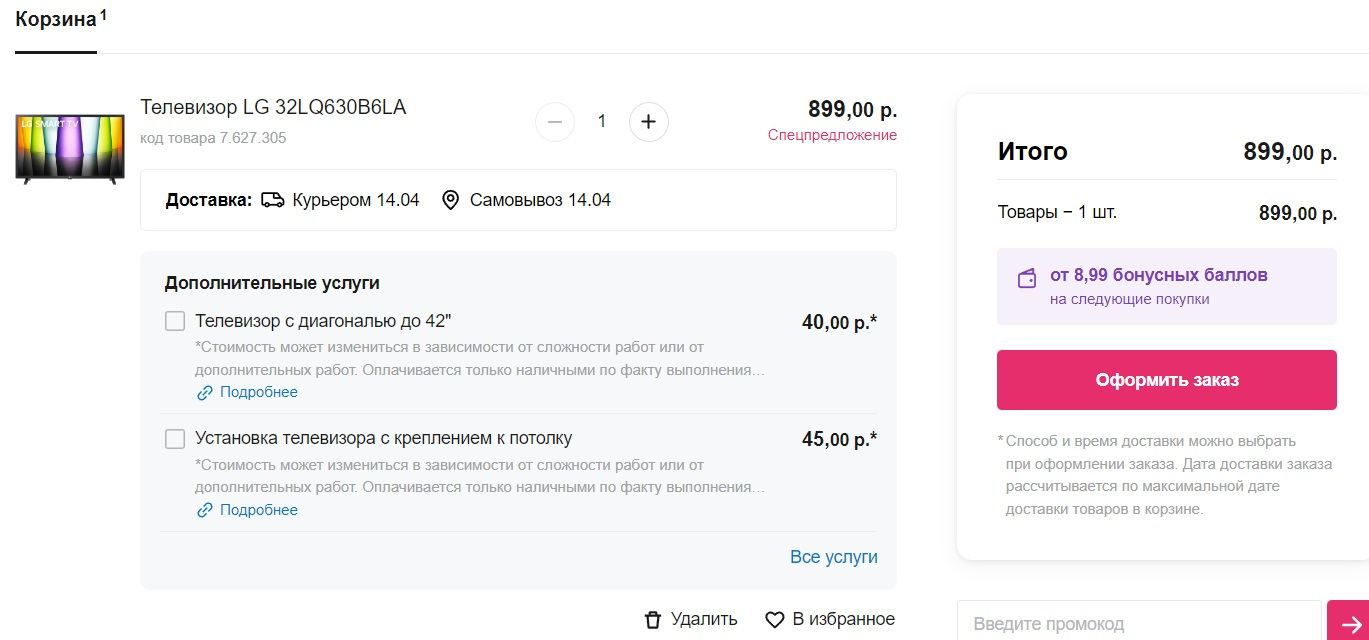1369x640 pixels.
Task: Click link icon under ceiling mount service
Action: click(x=205, y=511)
